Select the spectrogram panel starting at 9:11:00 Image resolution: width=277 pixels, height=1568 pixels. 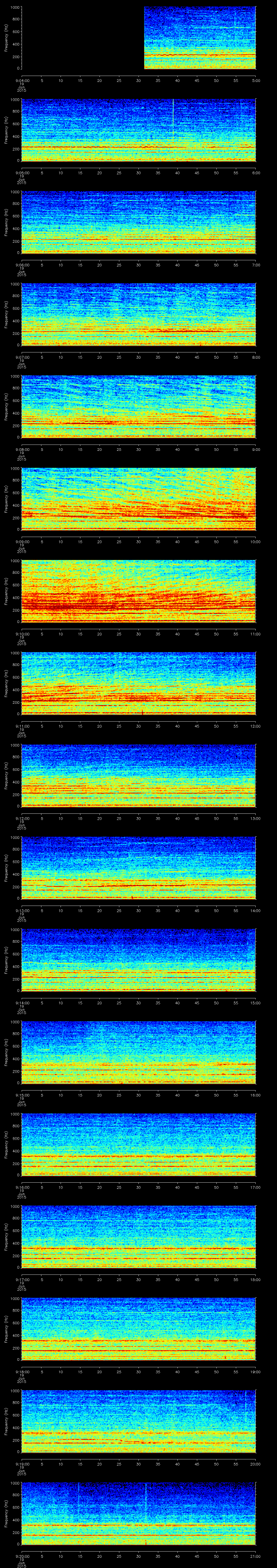pos(139,683)
